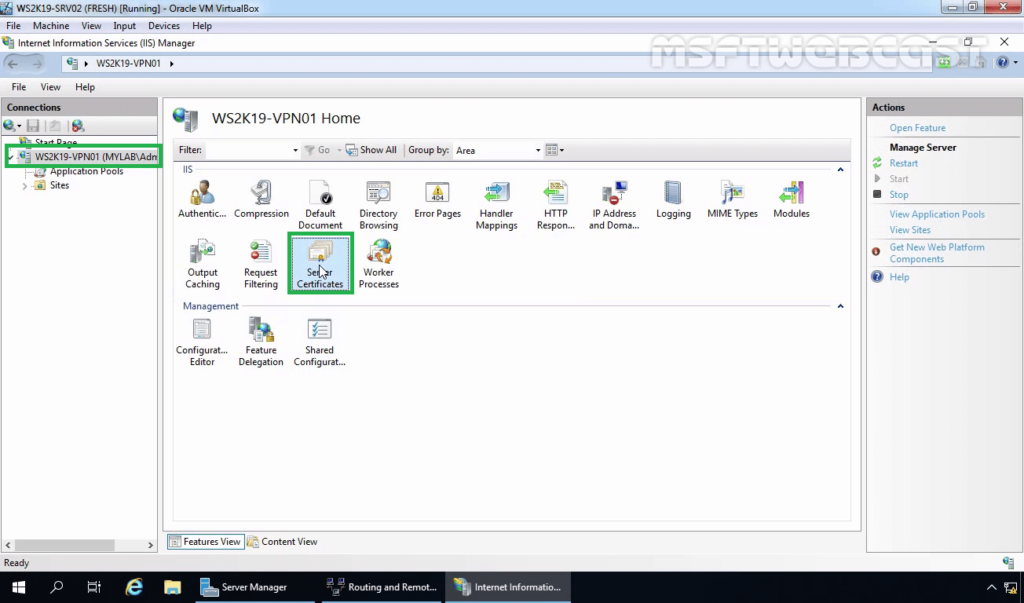Image resolution: width=1024 pixels, height=603 pixels.
Task: Open Routing and Remote Access taskbar item
Action: [381, 587]
